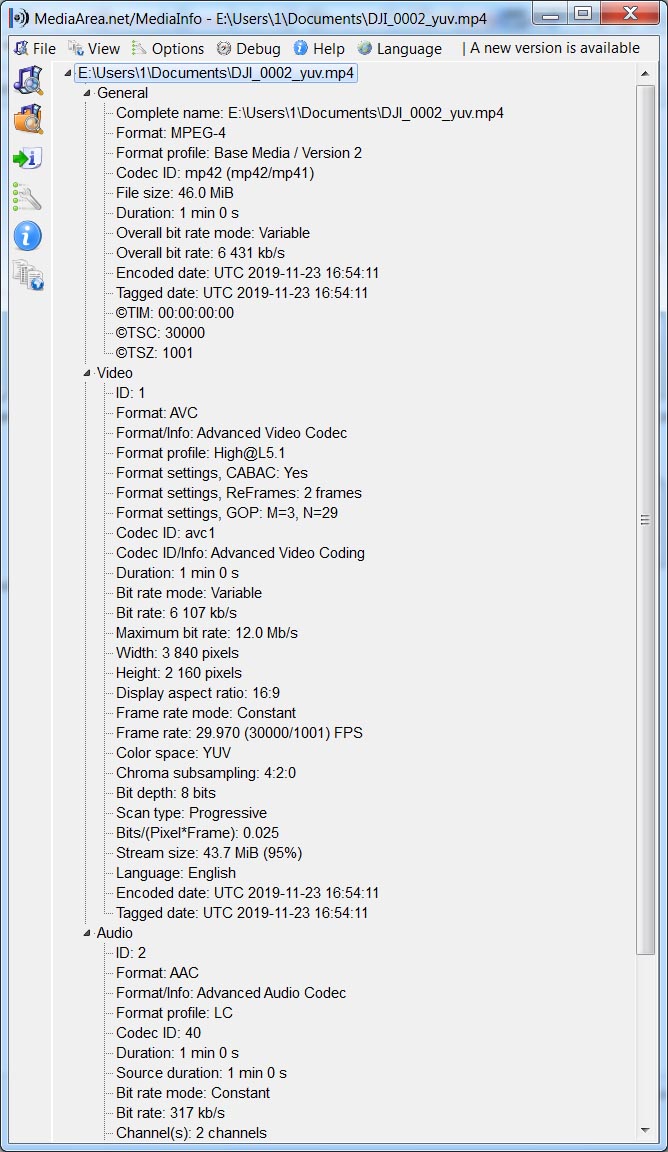The image size is (668, 1152).
Task: Select the '©TSZ: 1001' row
Action: click(x=154, y=353)
